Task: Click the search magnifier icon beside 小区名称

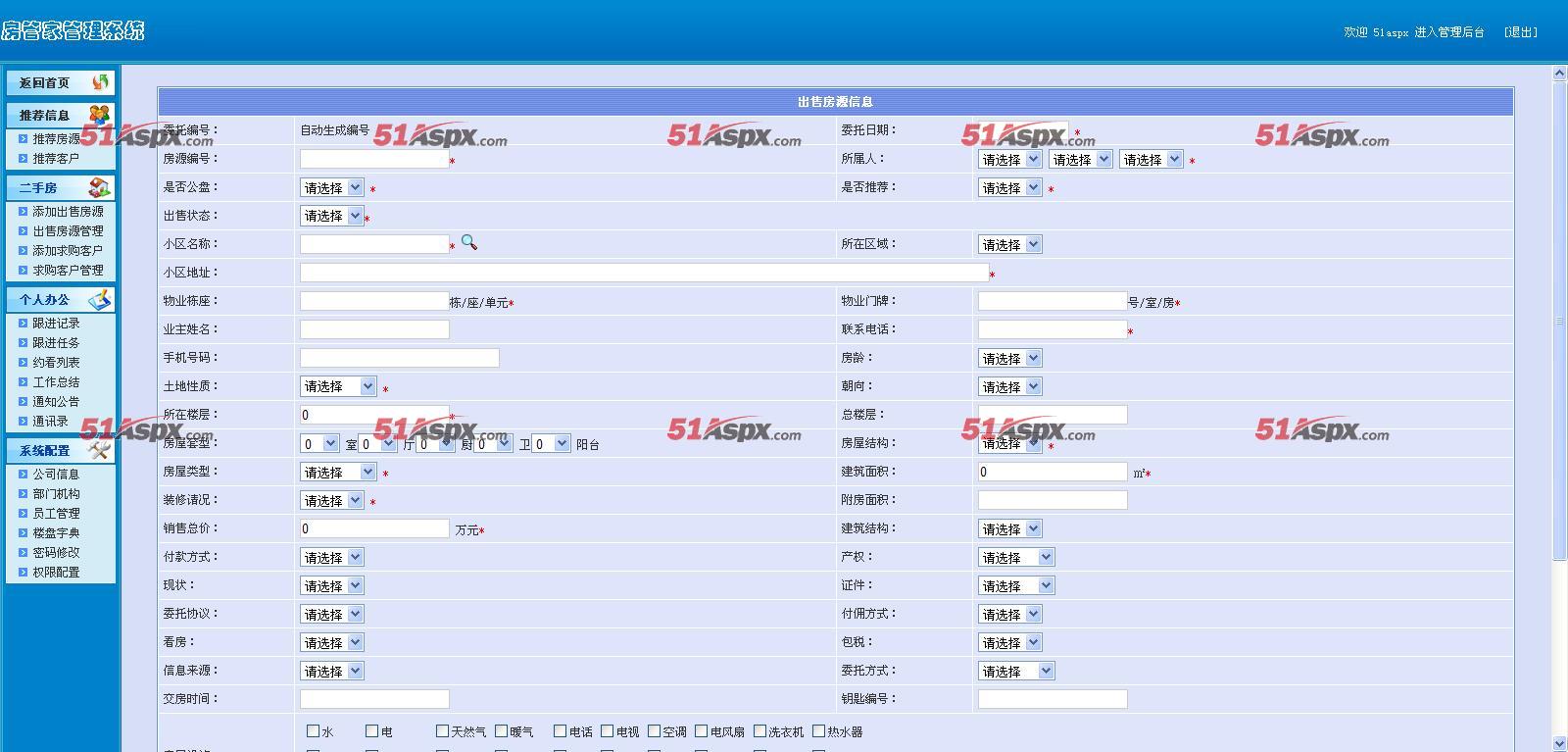Action: pos(469,242)
